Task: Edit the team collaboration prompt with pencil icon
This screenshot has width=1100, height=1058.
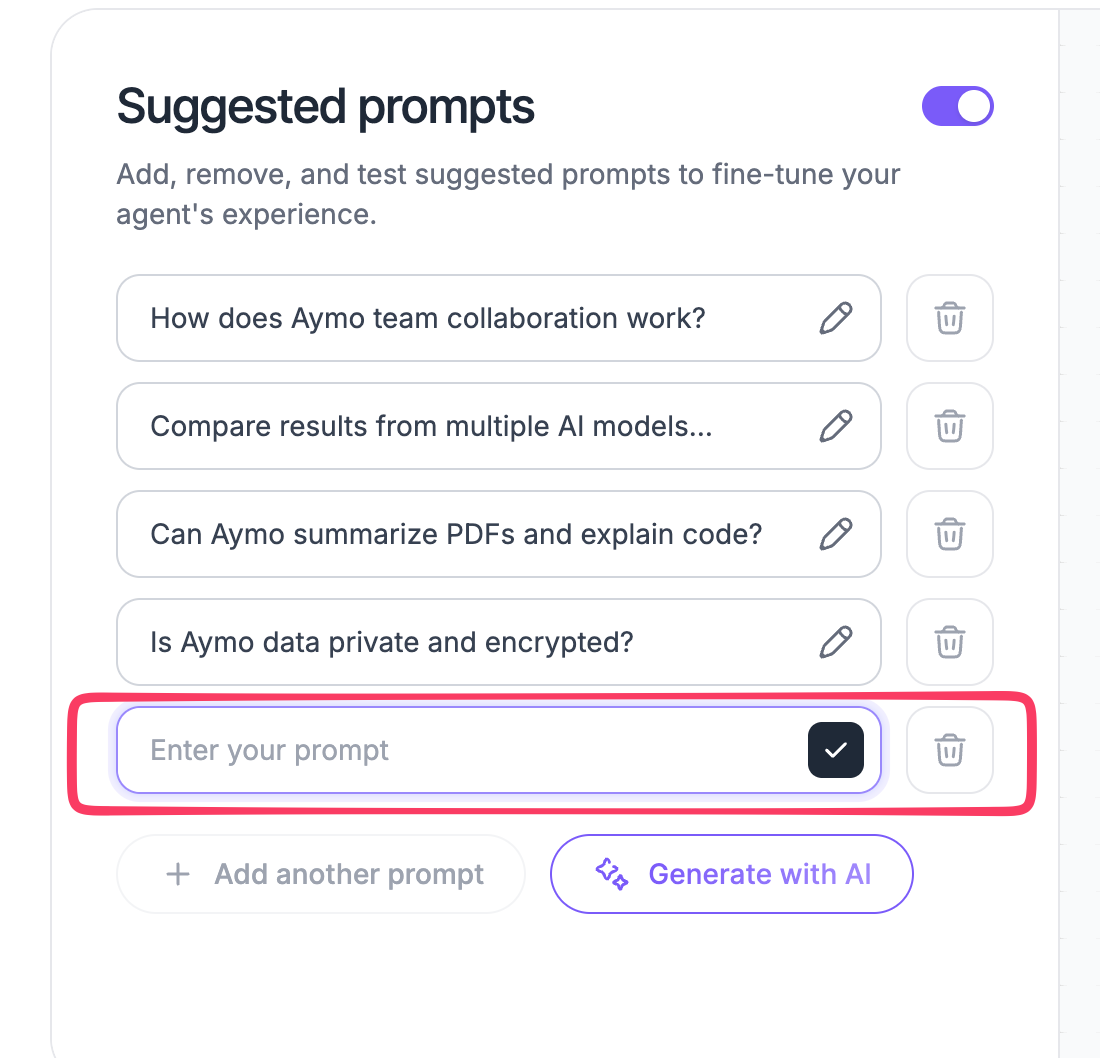Action: pos(836,319)
